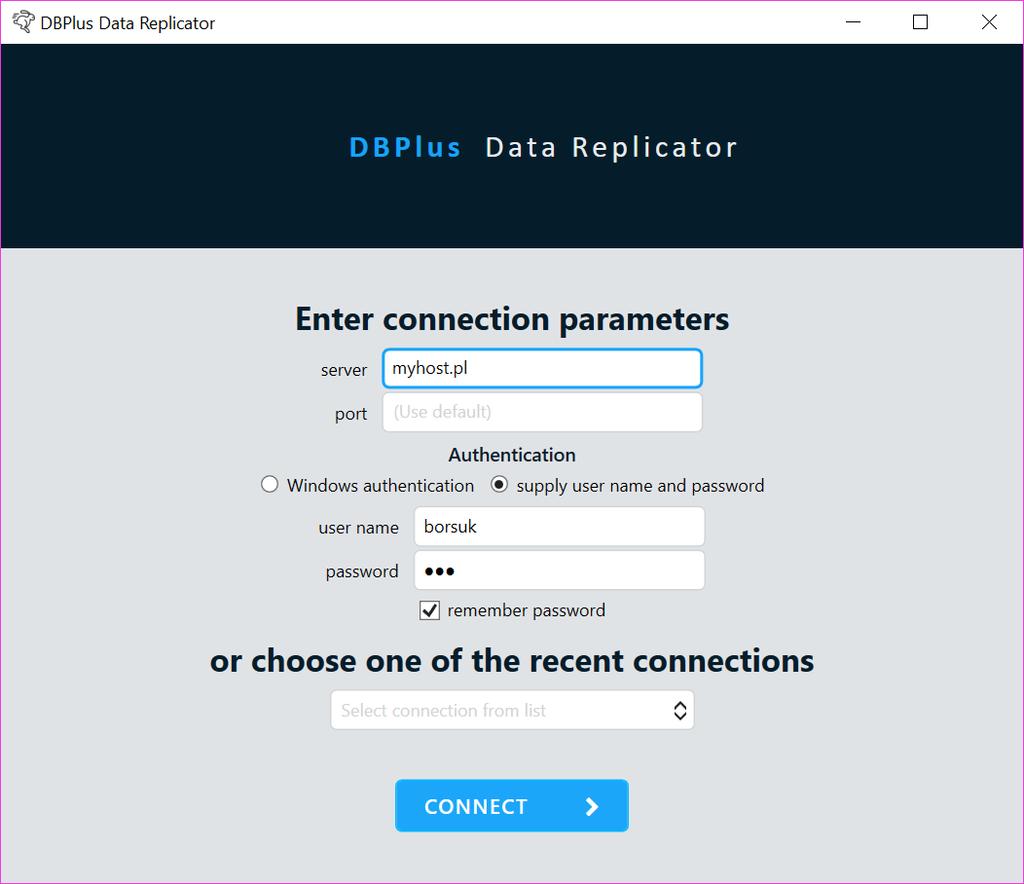Click the 'user name' field label
The image size is (1024, 884).
pyautogui.click(x=359, y=528)
